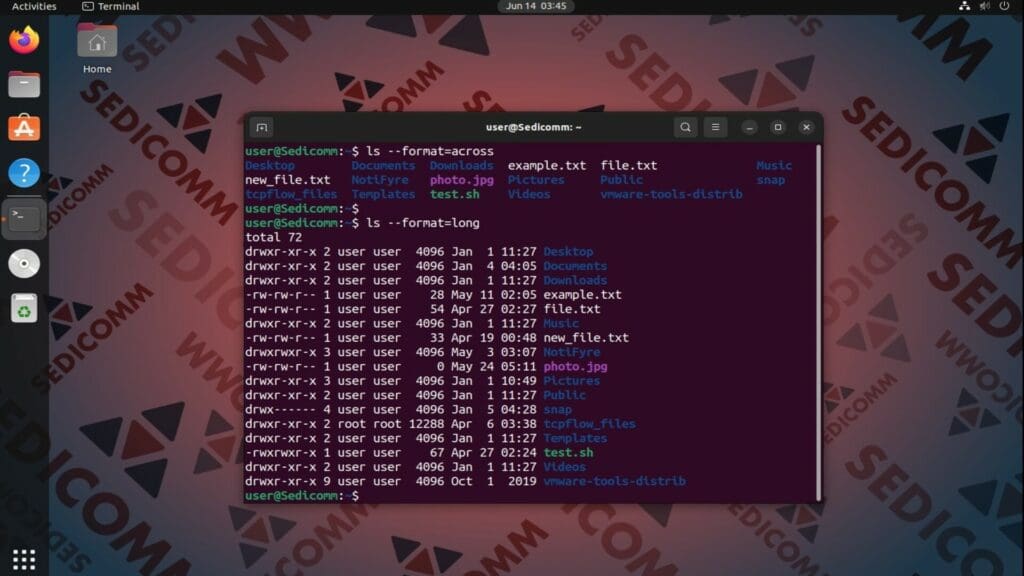Click Templates in the long listing
The width and height of the screenshot is (1024, 576).
575,438
